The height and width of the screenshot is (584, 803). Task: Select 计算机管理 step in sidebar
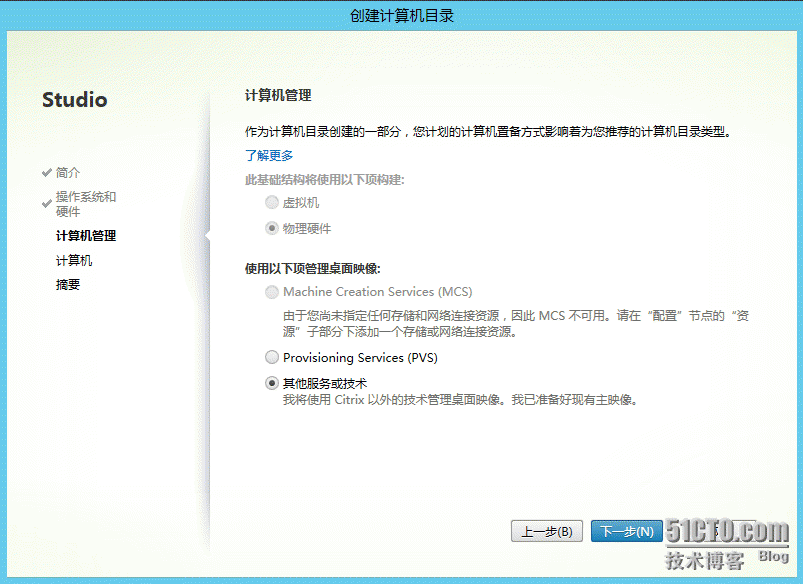(86, 236)
